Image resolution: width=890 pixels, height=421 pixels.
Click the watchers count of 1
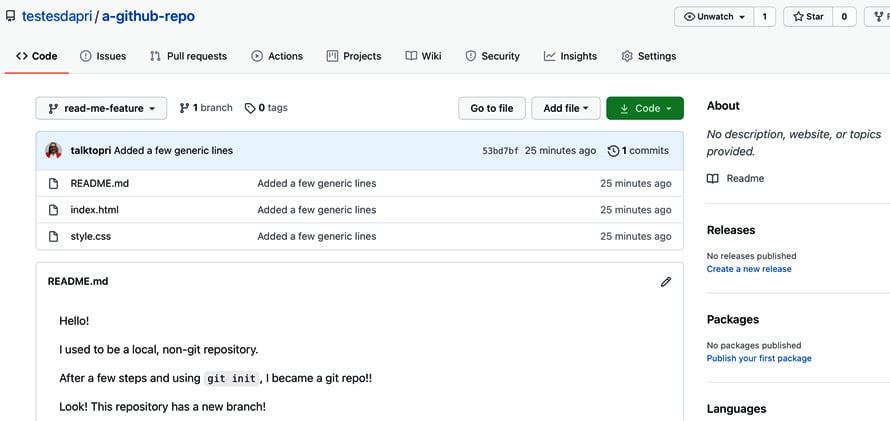tap(765, 16)
